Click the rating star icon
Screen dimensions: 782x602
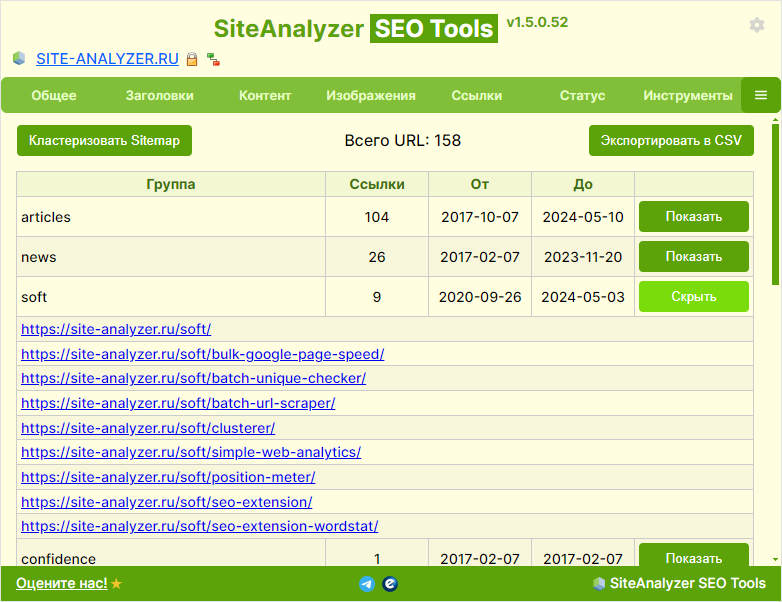point(116,583)
